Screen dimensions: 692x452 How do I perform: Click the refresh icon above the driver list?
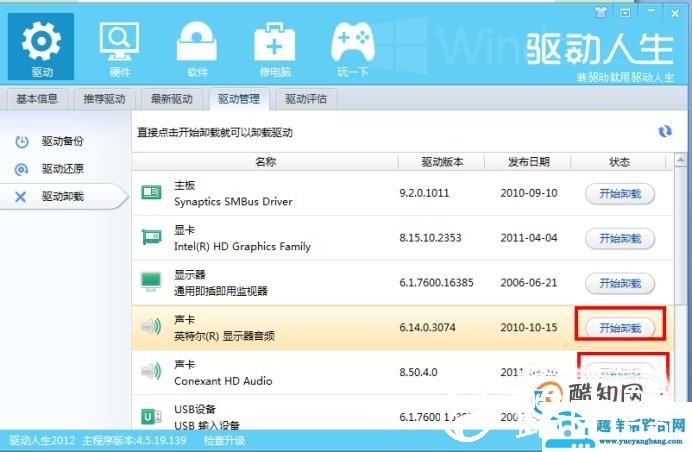pyautogui.click(x=665, y=131)
